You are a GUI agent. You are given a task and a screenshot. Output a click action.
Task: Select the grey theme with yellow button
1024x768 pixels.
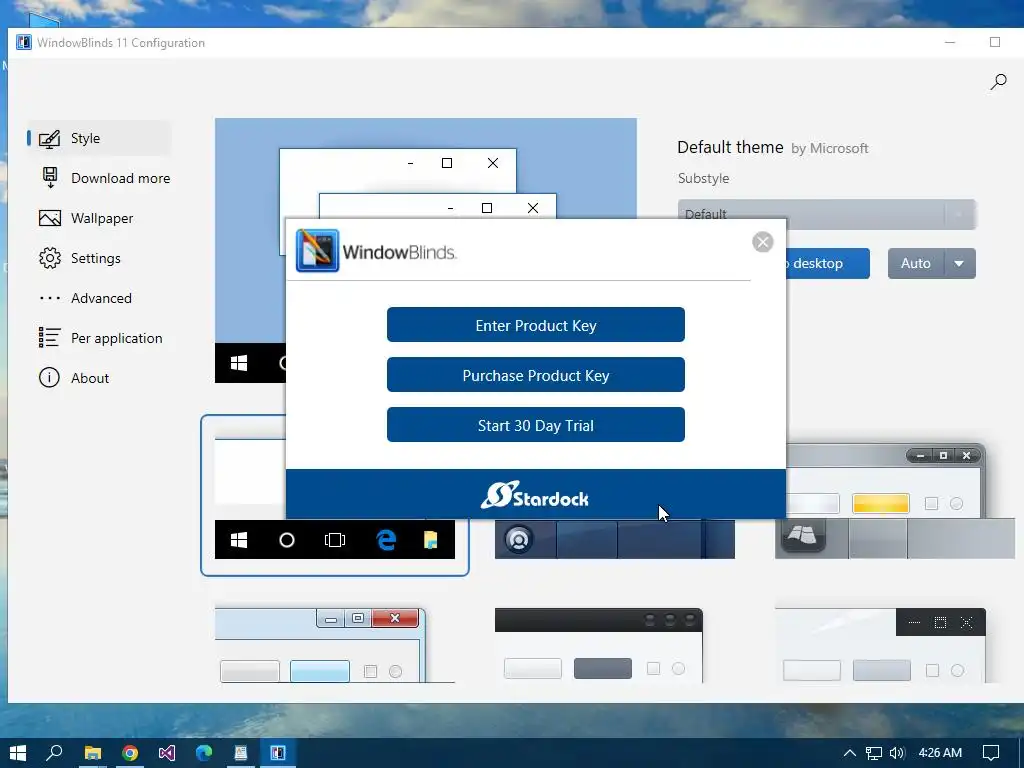point(895,502)
